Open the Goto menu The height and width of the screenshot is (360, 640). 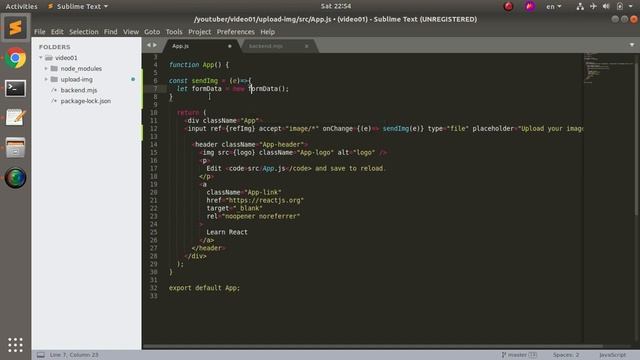[152, 32]
